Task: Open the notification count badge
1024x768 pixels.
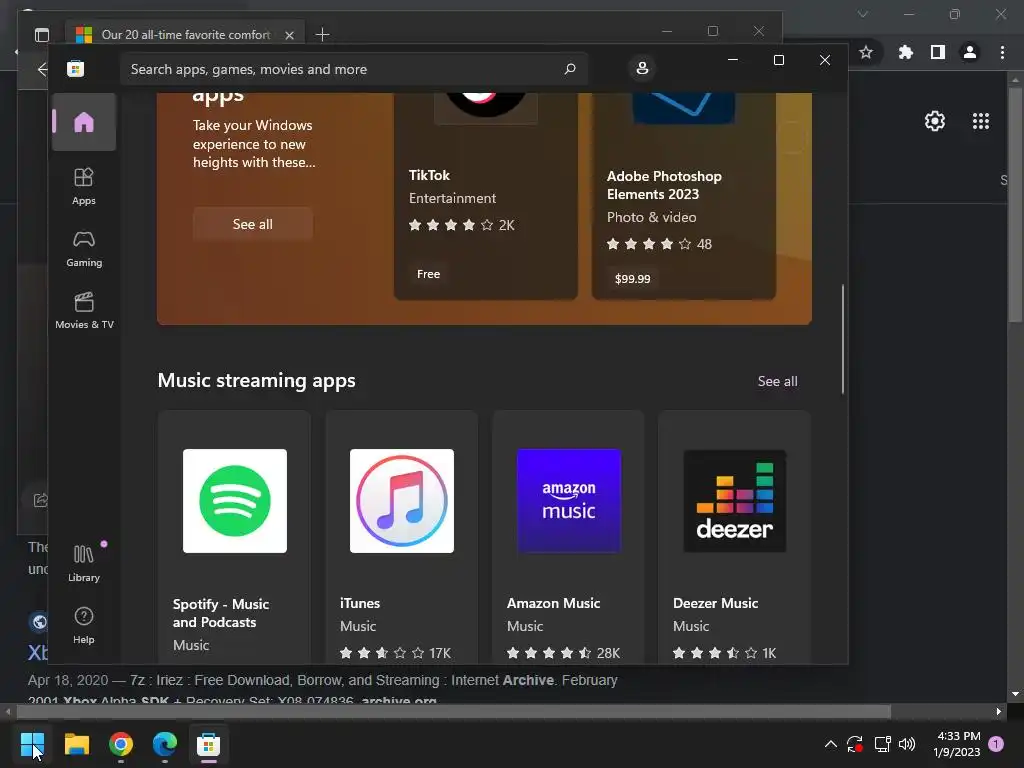Action: pyautogui.click(x=996, y=743)
